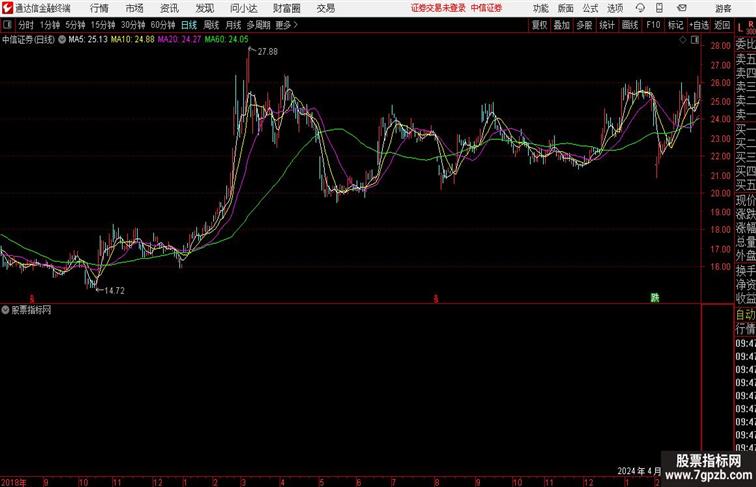Click the 2018年 time axis label

pos(14,482)
